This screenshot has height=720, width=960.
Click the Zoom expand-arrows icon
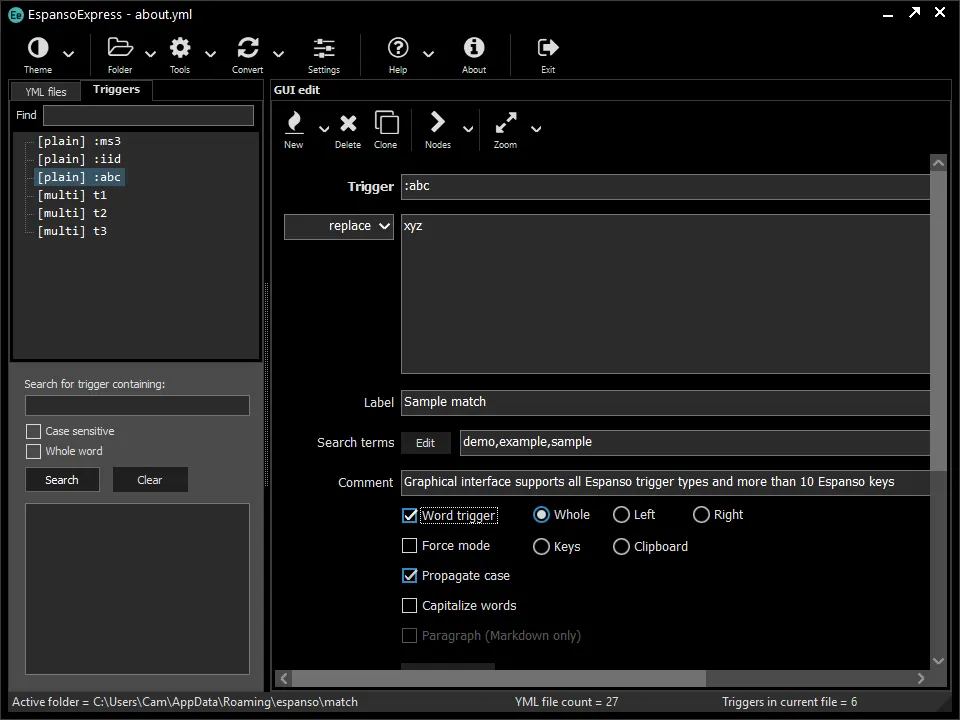pos(506,122)
